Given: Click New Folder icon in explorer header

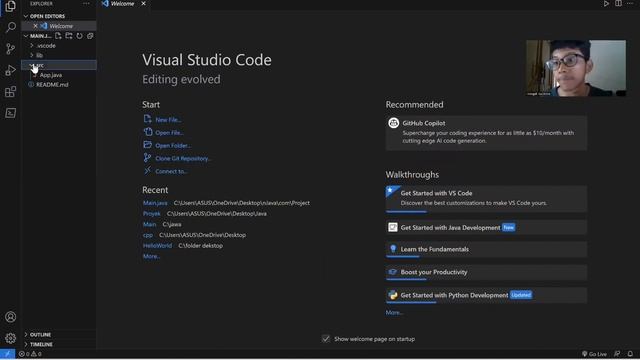Looking at the screenshot, I should click(69, 36).
